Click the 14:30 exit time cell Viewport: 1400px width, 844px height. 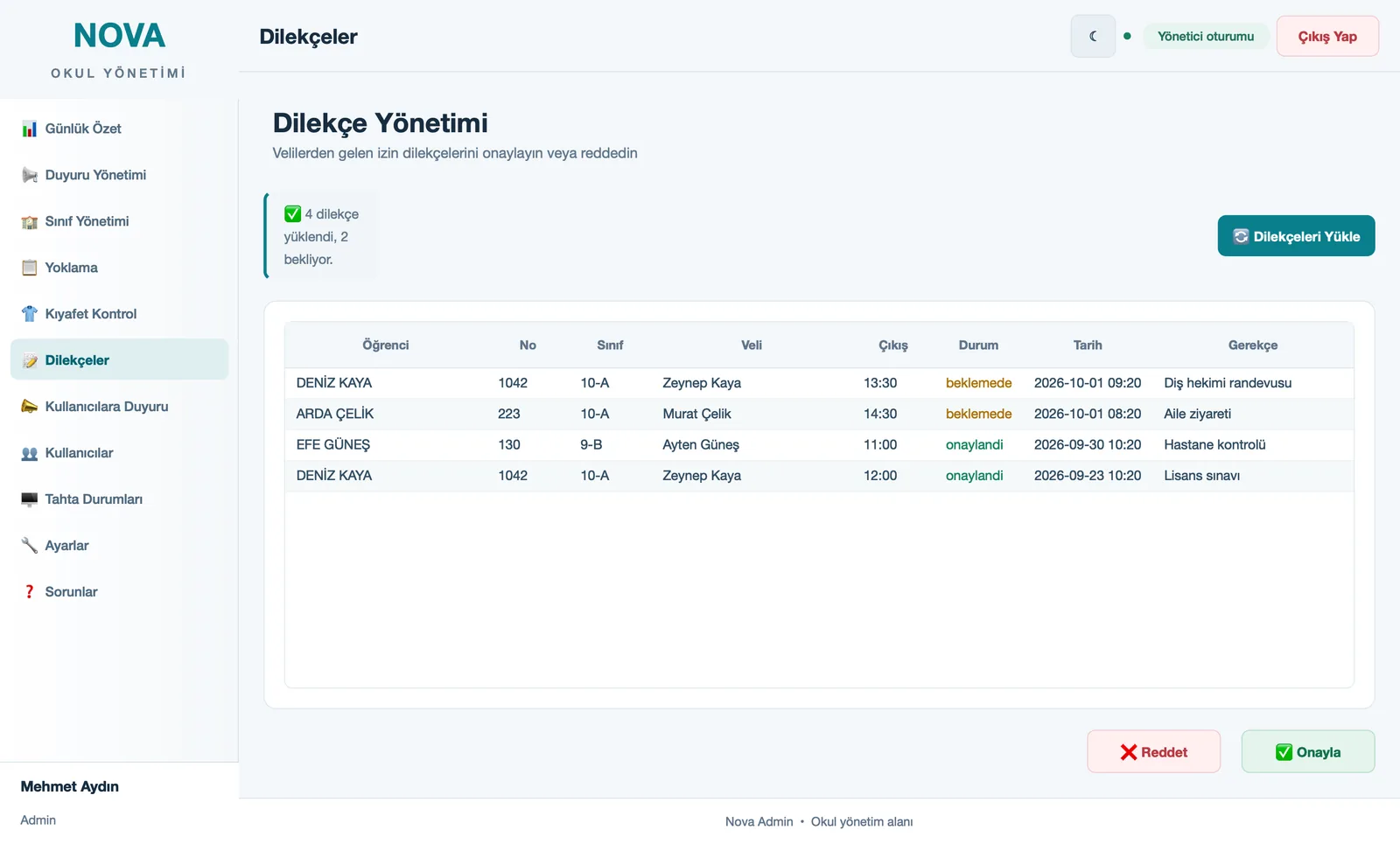click(880, 414)
